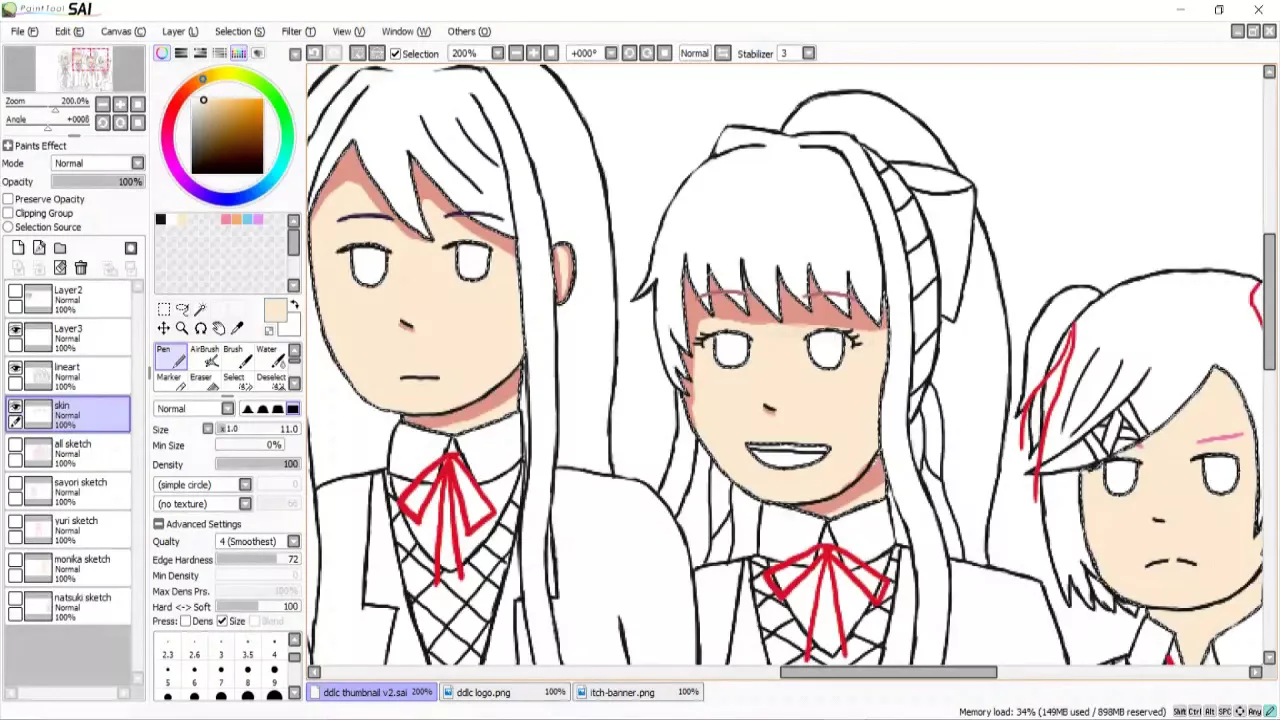This screenshot has width=1280, height=720.
Task: Open the Filter menu
Action: 298,31
